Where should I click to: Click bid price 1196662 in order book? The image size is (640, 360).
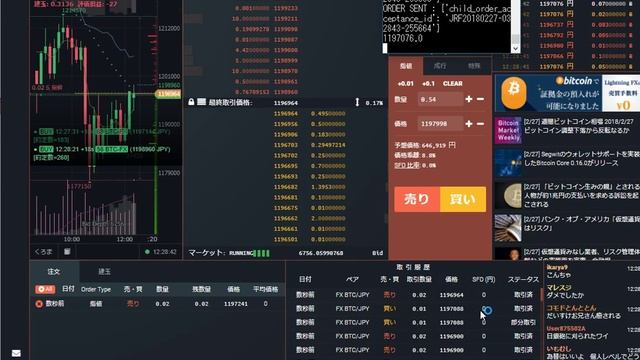point(286,218)
